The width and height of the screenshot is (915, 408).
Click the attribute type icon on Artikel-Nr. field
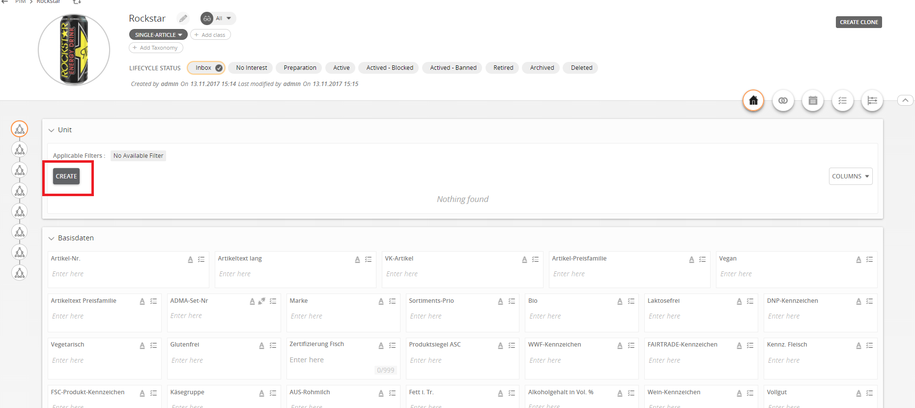[190, 259]
